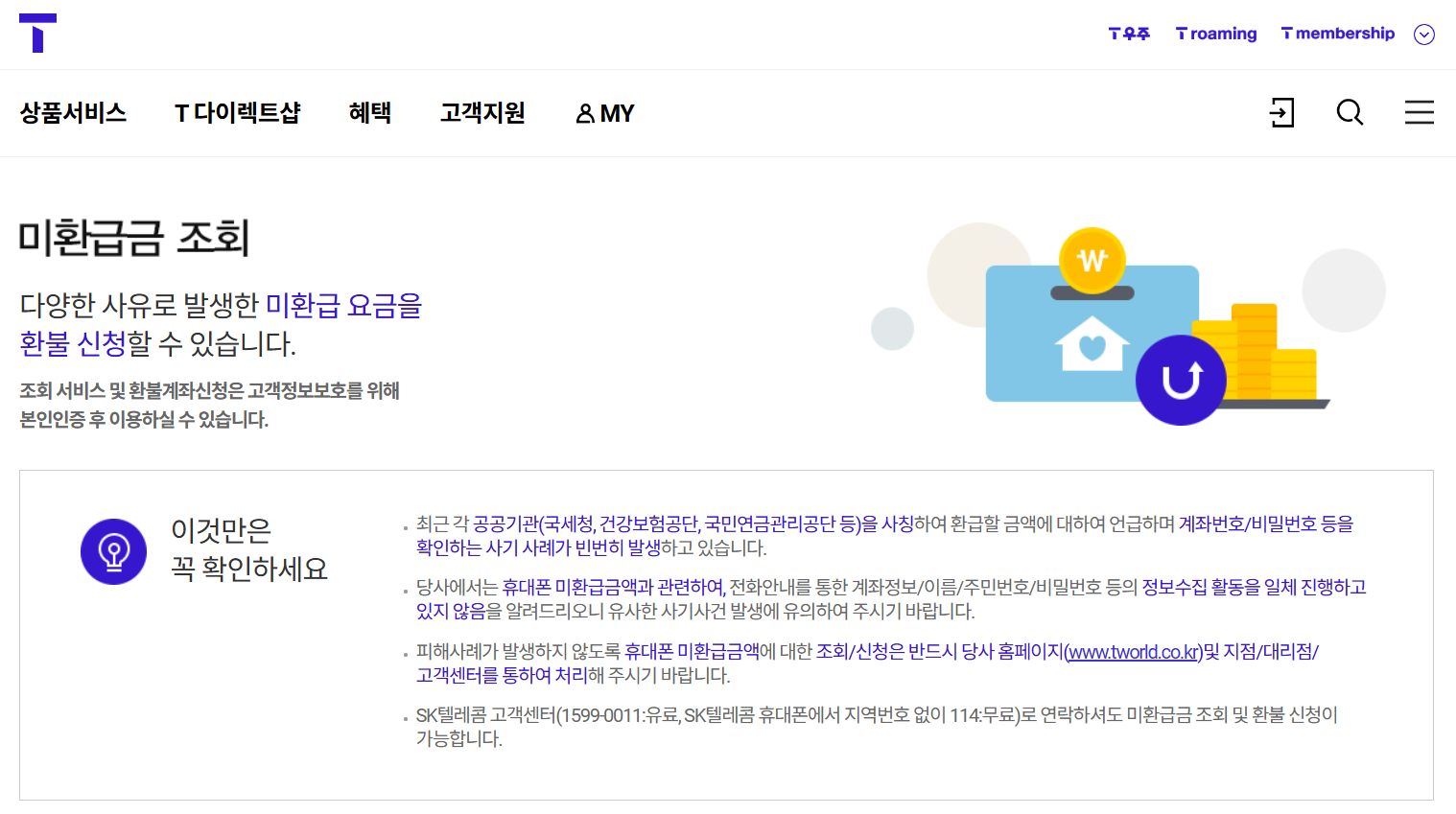Follow the www.tworld.co.kr hyperlink
This screenshot has width=1456, height=814.
[1134, 652]
